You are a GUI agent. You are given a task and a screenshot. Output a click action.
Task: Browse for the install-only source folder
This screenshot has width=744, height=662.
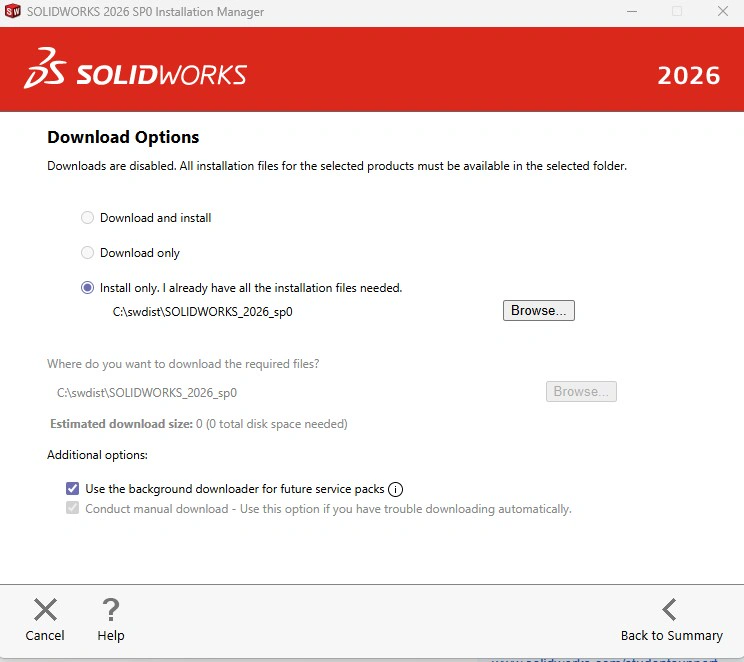(539, 310)
